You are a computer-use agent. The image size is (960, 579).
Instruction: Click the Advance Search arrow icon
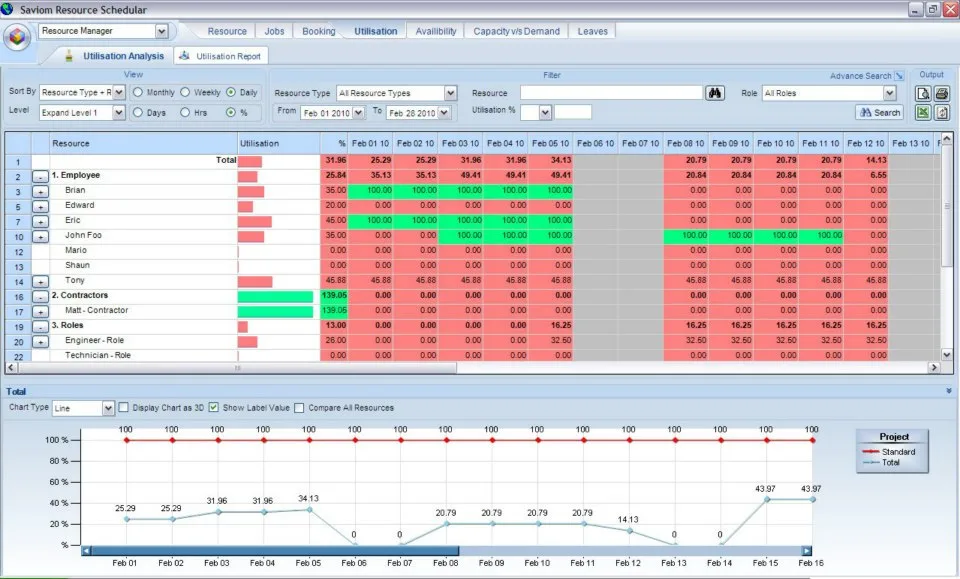899,76
